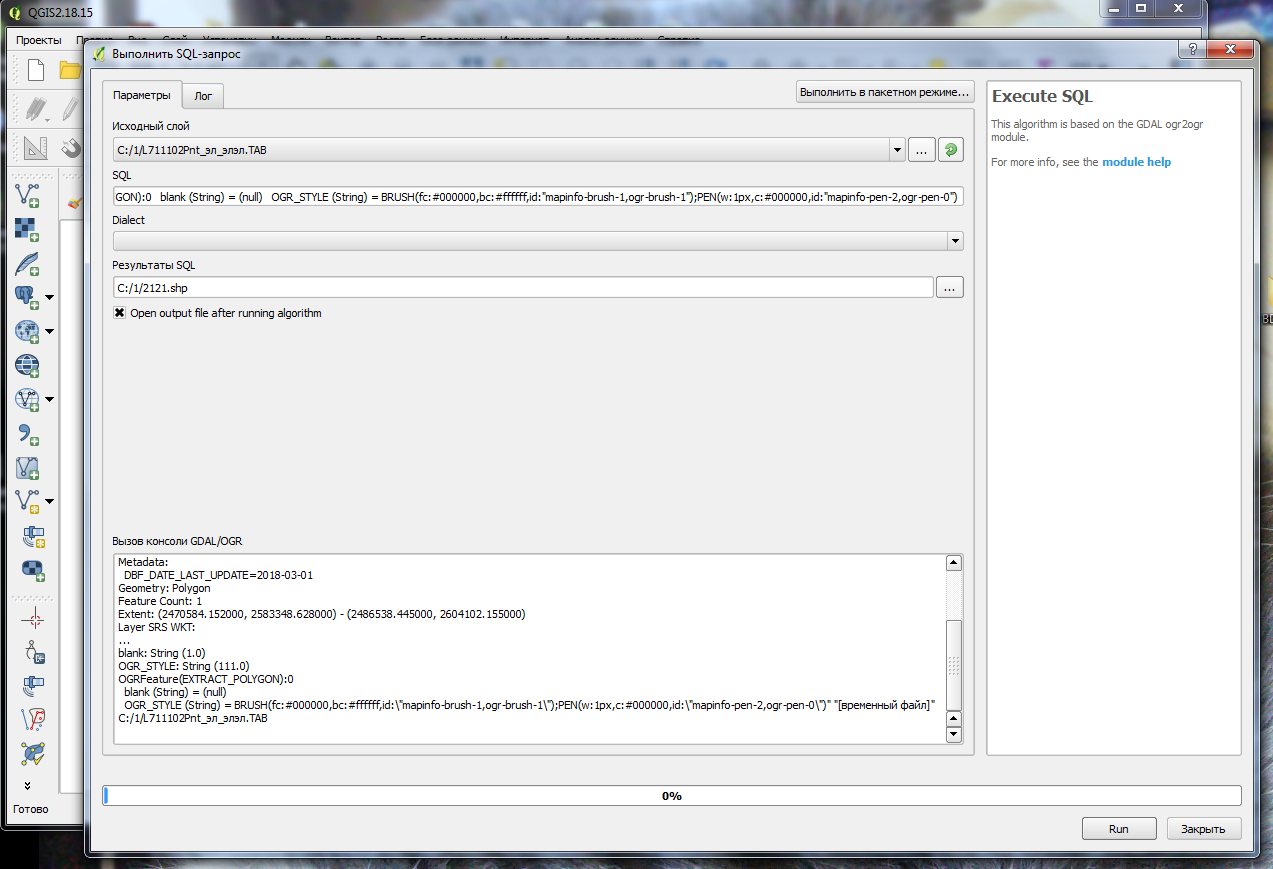Click the green refresh icon beside source layer
Viewport: 1273px width, 869px height.
[951, 150]
